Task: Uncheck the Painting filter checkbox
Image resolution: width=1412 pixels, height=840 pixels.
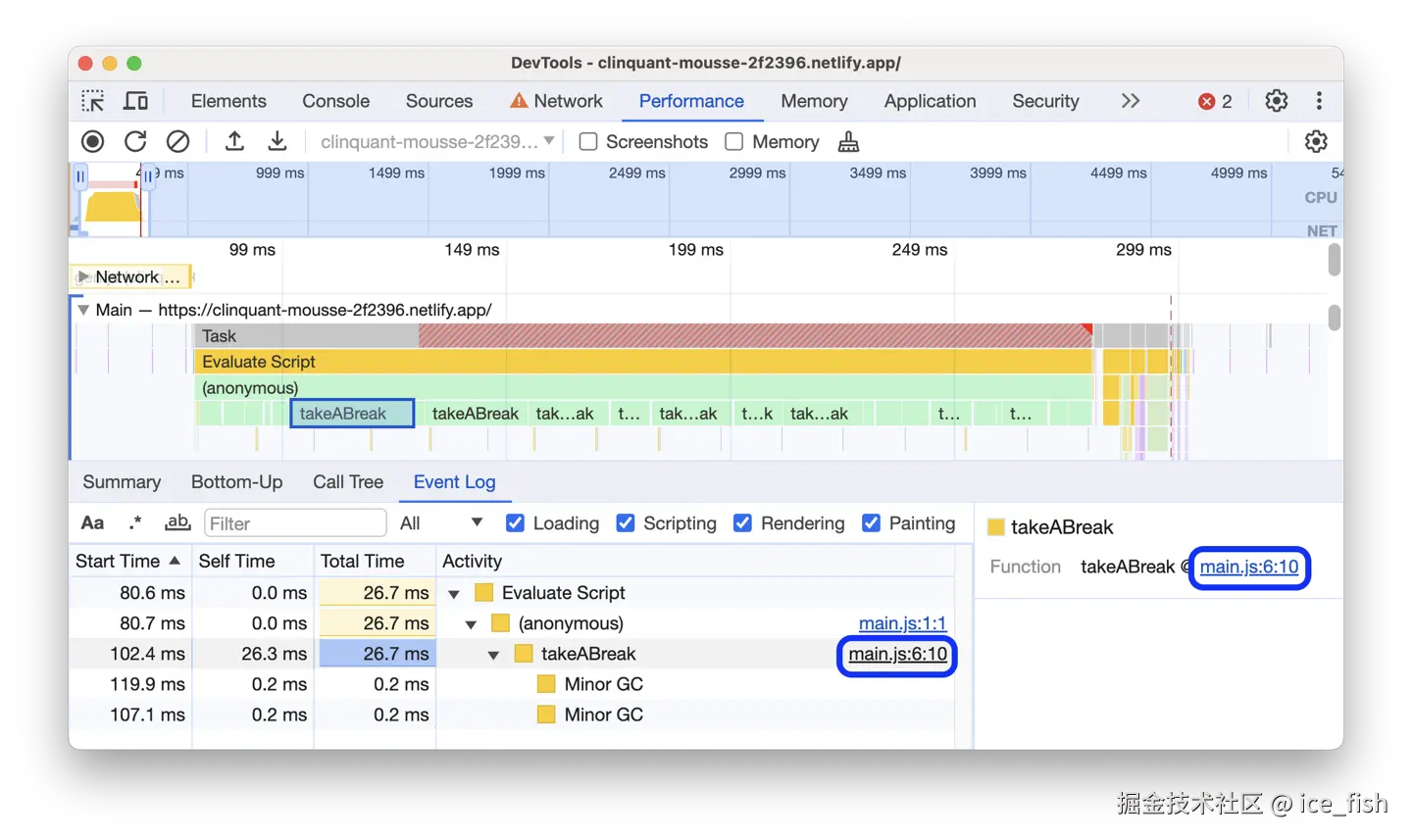Action: (x=871, y=523)
